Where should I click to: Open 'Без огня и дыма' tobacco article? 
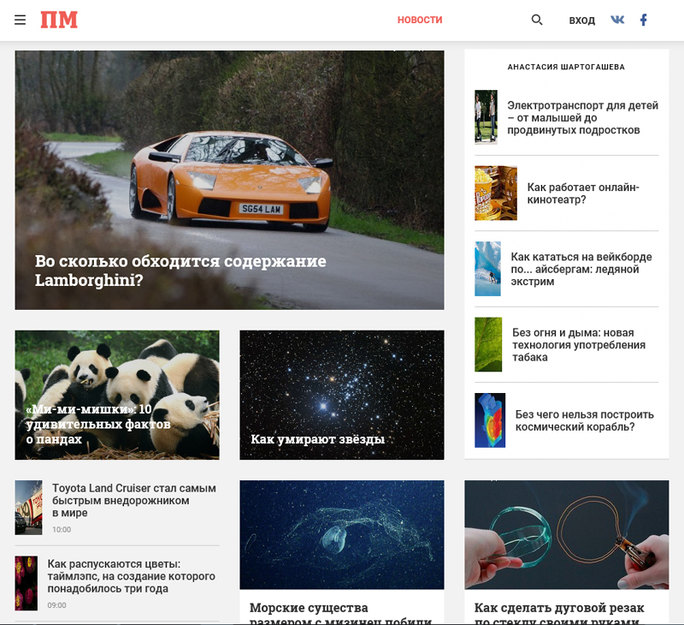click(x=579, y=345)
